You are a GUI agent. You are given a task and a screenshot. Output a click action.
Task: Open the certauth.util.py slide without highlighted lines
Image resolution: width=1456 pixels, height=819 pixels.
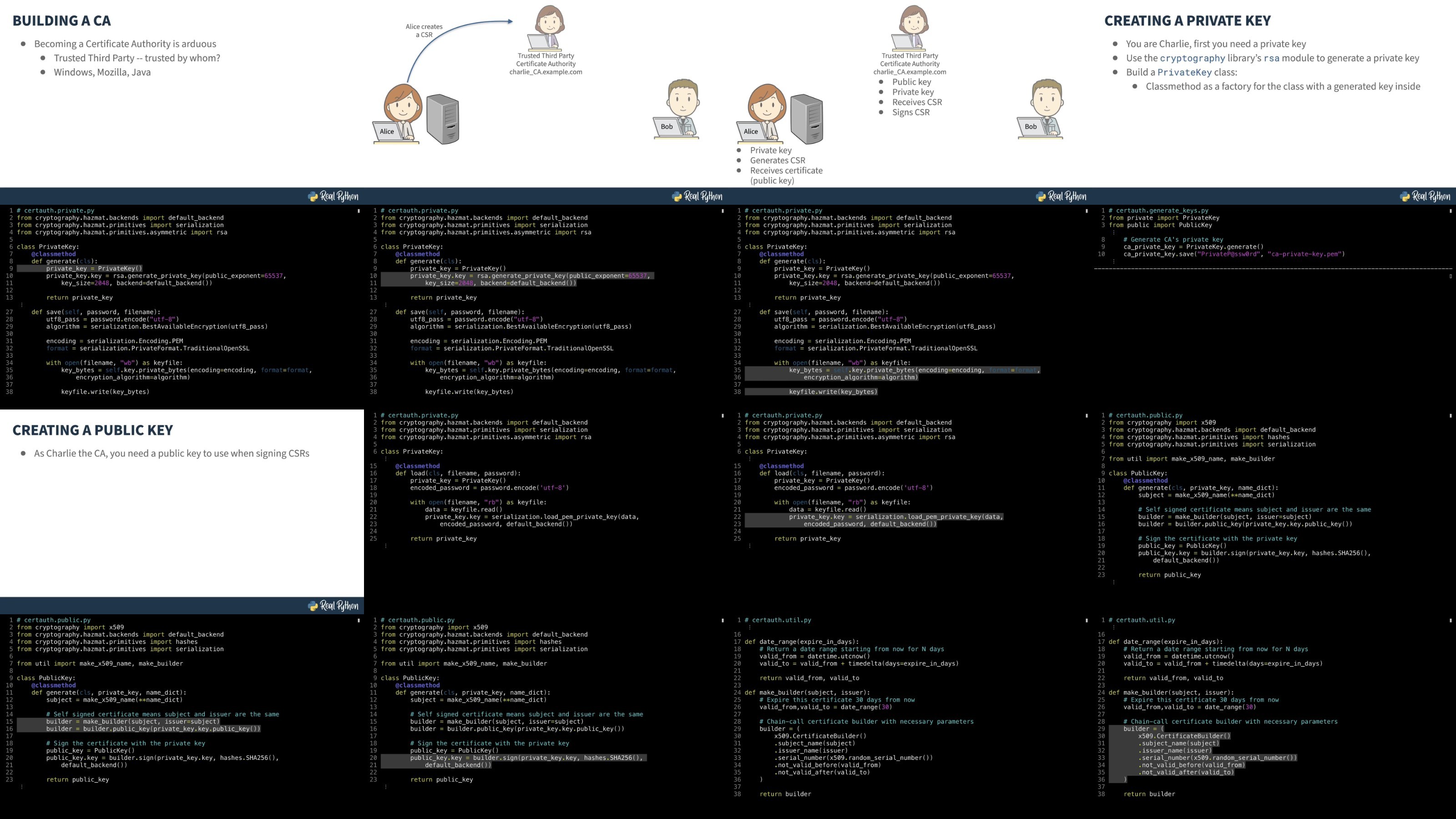[910, 717]
